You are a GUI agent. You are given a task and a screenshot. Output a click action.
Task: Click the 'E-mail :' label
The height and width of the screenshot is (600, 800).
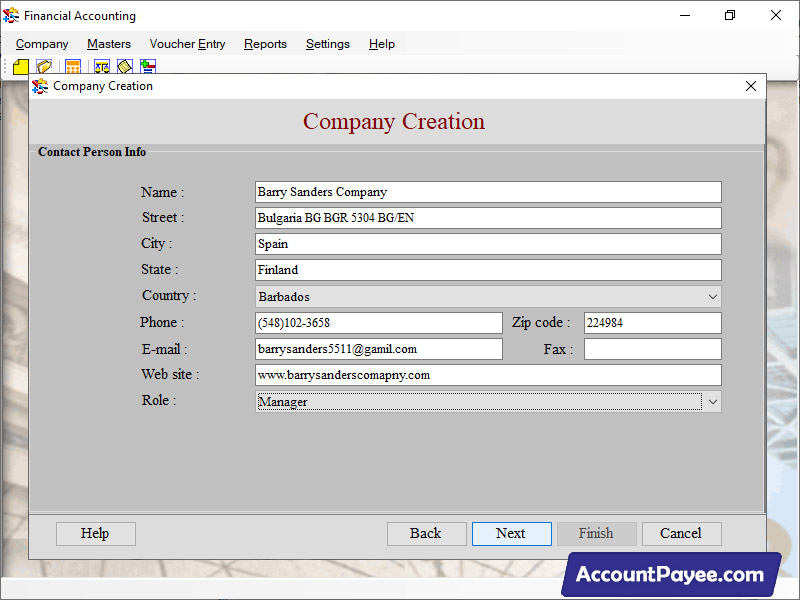(x=164, y=349)
